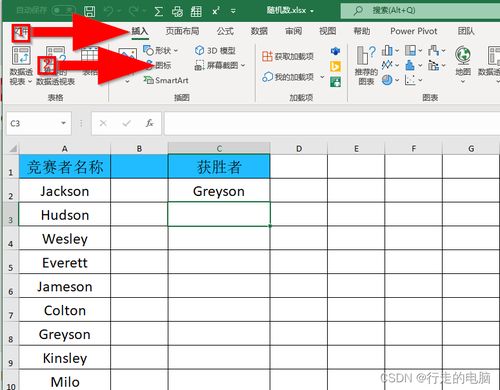This screenshot has width=500, height=390.
Task: Click the formula bar confirm checkmark button
Action: 127,123
